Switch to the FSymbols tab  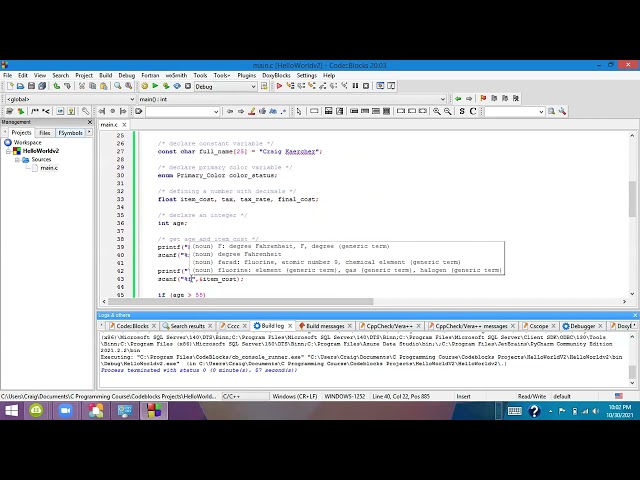click(70, 133)
